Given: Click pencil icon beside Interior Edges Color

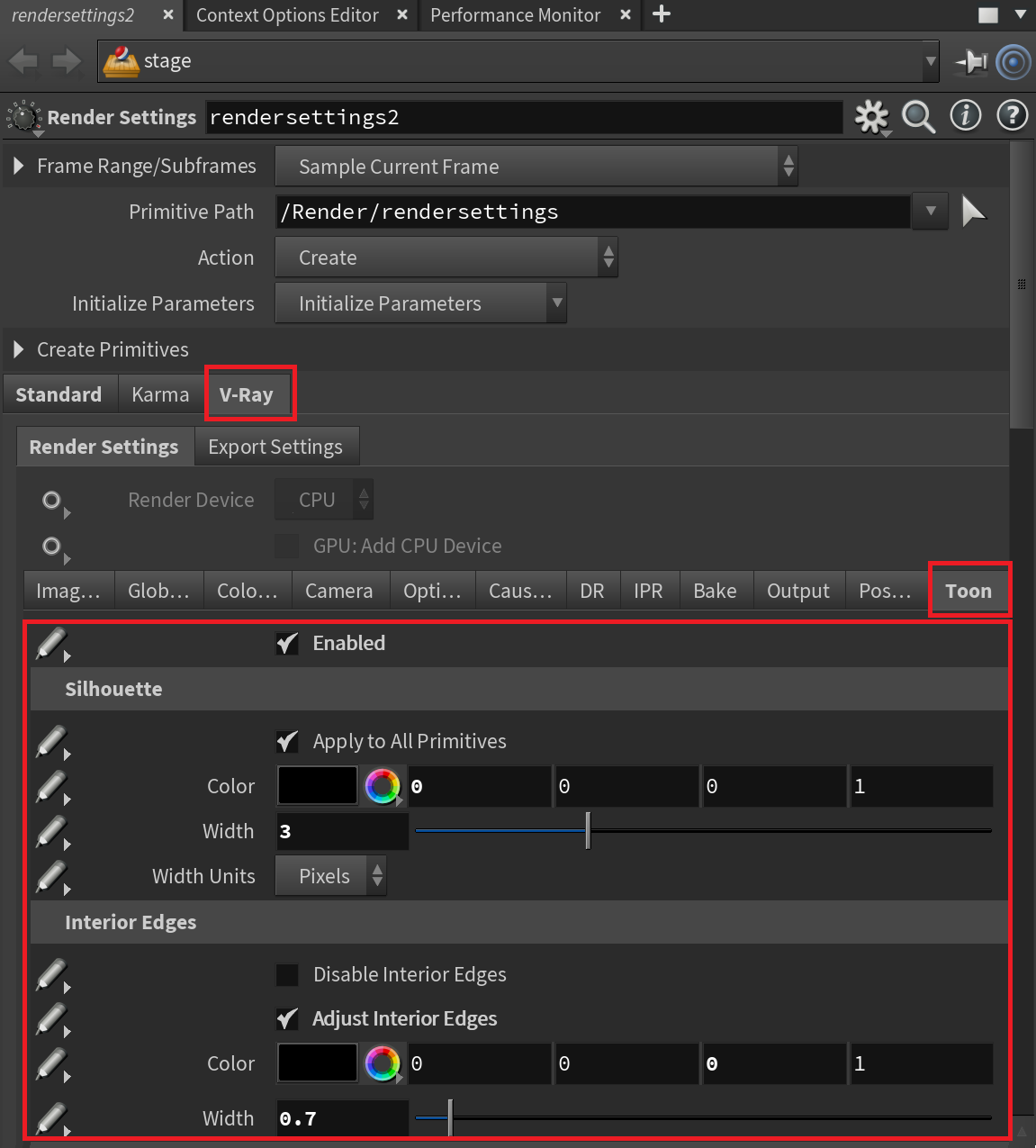Looking at the screenshot, I should point(52,1064).
